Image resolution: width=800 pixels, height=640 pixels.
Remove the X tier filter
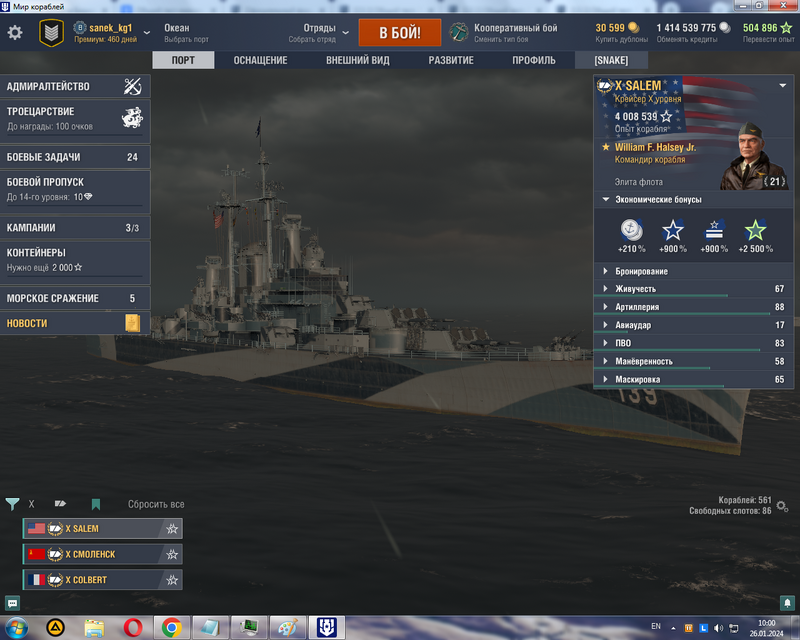(x=32, y=504)
